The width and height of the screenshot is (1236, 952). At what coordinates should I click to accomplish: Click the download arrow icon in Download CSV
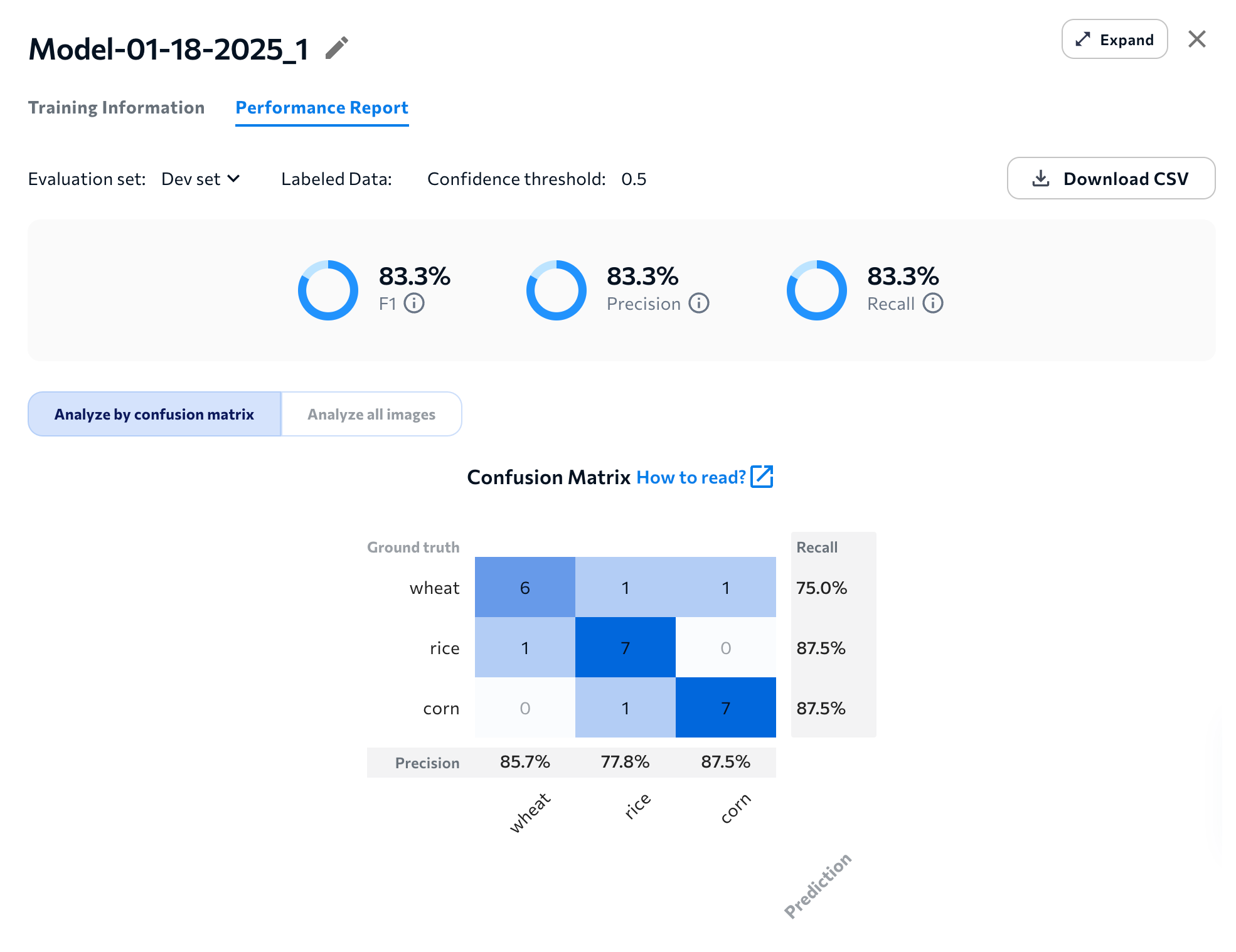1041,179
